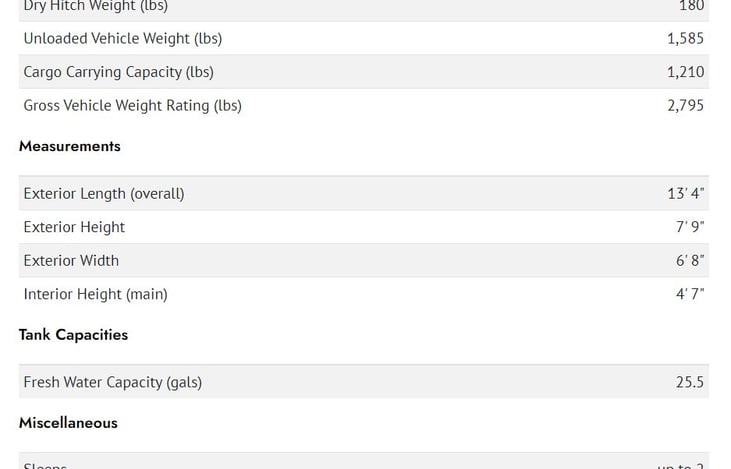Click the Interior Height (main) label
This screenshot has height=469, width=731.
(x=95, y=294)
